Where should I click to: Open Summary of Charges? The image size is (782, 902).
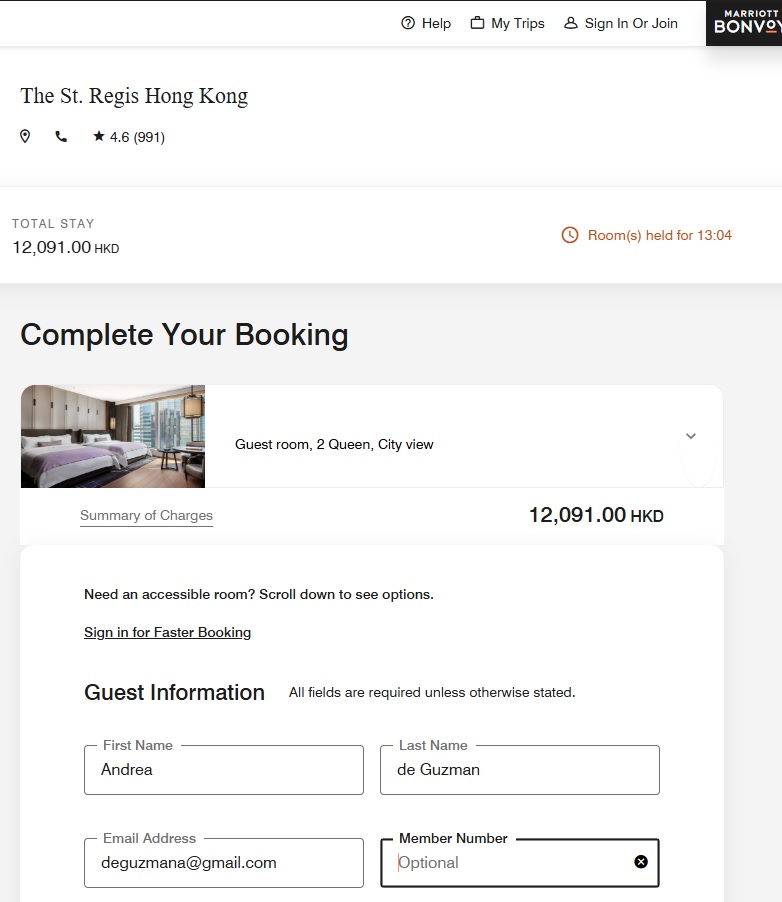146,516
